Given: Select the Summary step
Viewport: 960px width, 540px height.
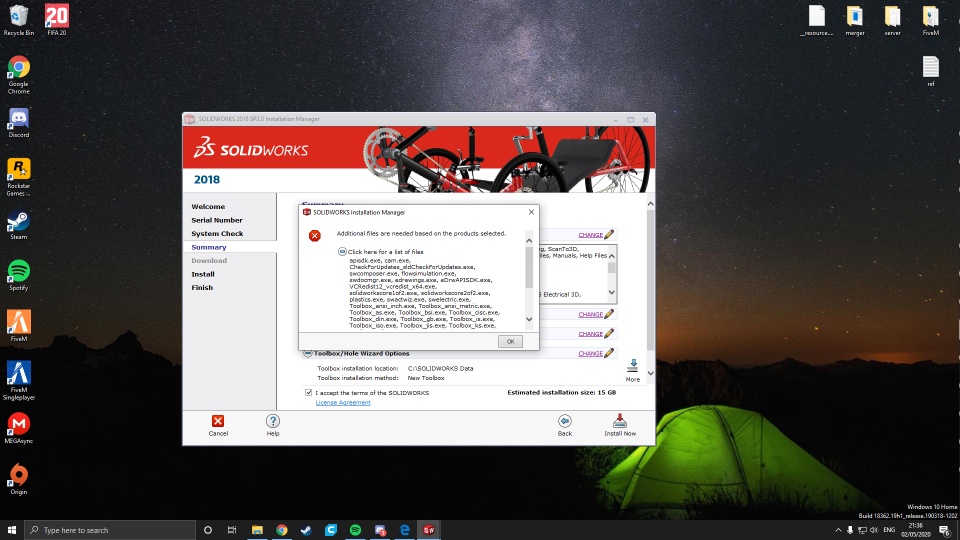Looking at the screenshot, I should tap(209, 247).
